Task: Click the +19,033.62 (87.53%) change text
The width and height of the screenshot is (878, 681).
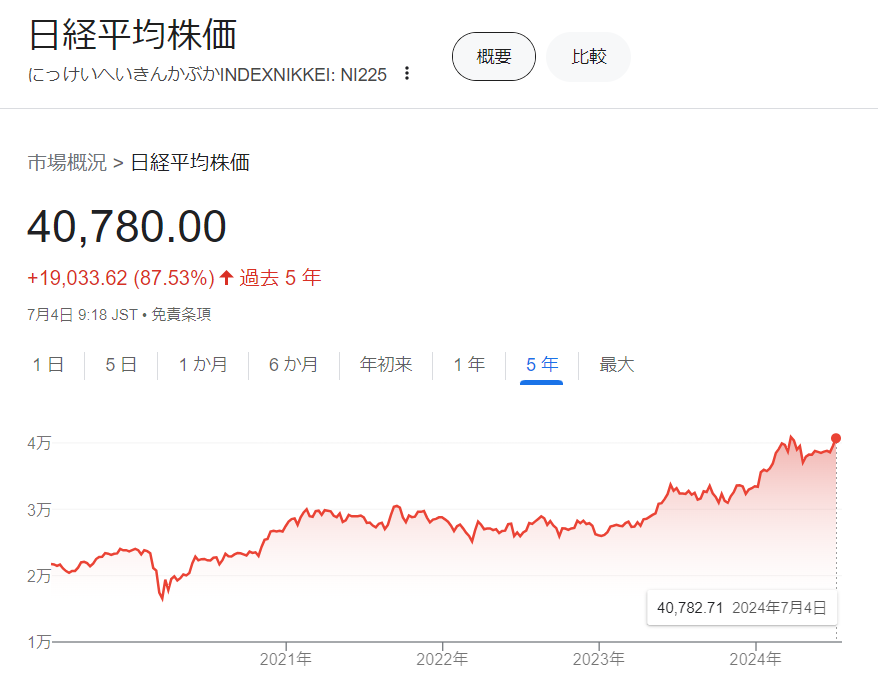Action: coord(121,278)
